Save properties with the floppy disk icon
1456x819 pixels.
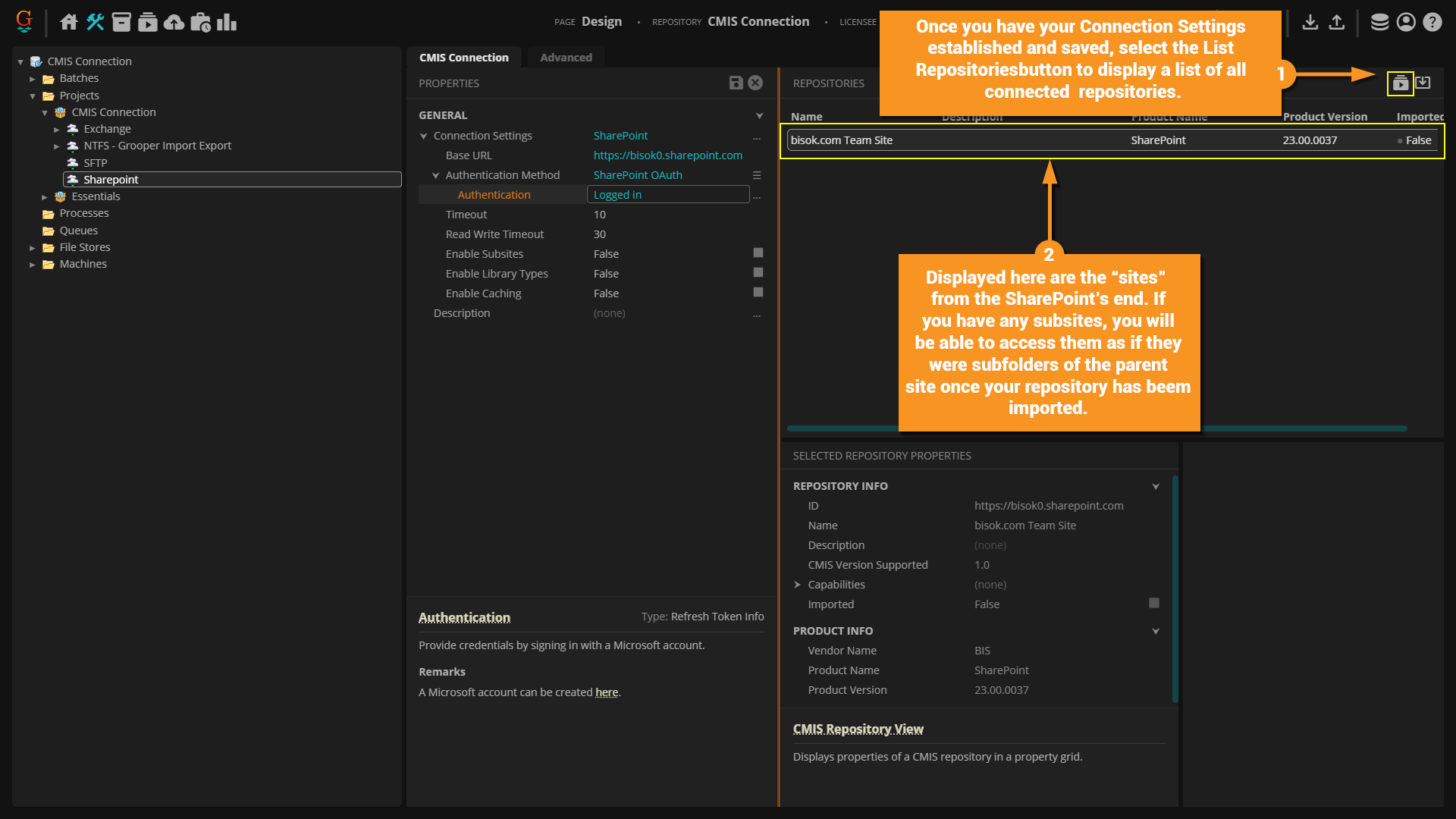[x=736, y=83]
